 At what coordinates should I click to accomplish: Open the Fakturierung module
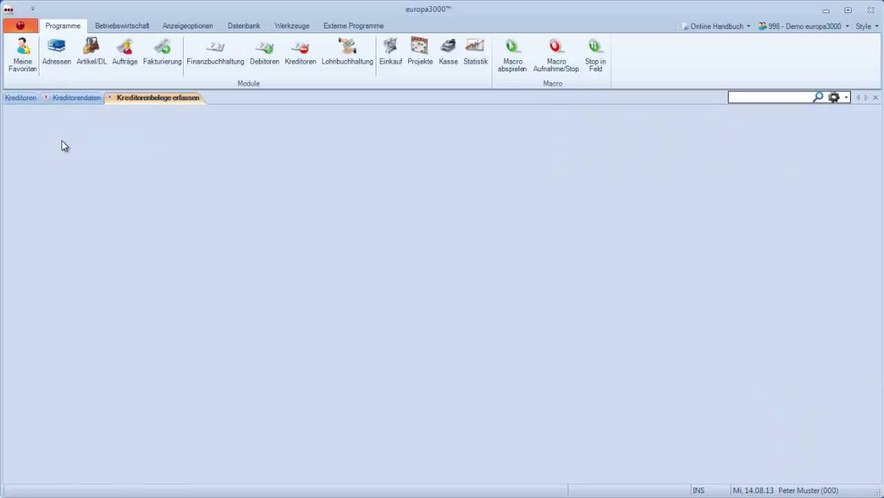pyautogui.click(x=162, y=52)
